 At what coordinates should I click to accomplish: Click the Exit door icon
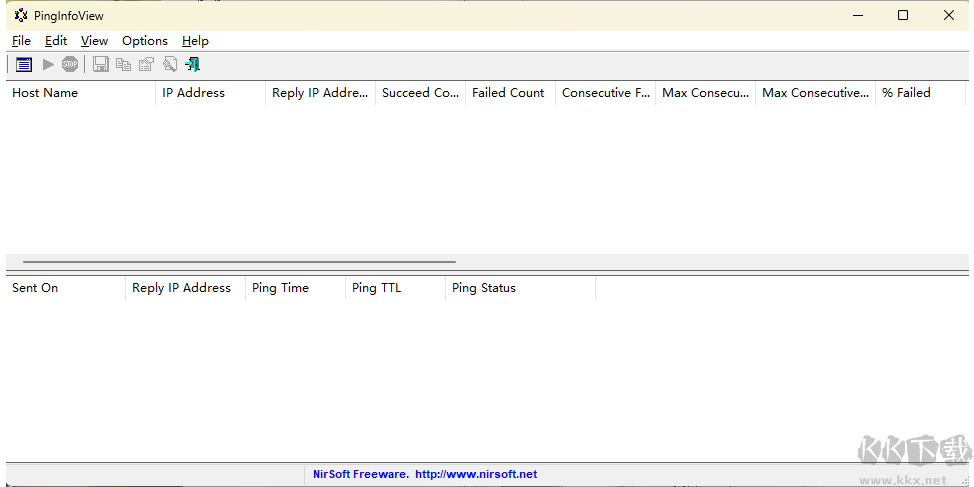[192, 64]
